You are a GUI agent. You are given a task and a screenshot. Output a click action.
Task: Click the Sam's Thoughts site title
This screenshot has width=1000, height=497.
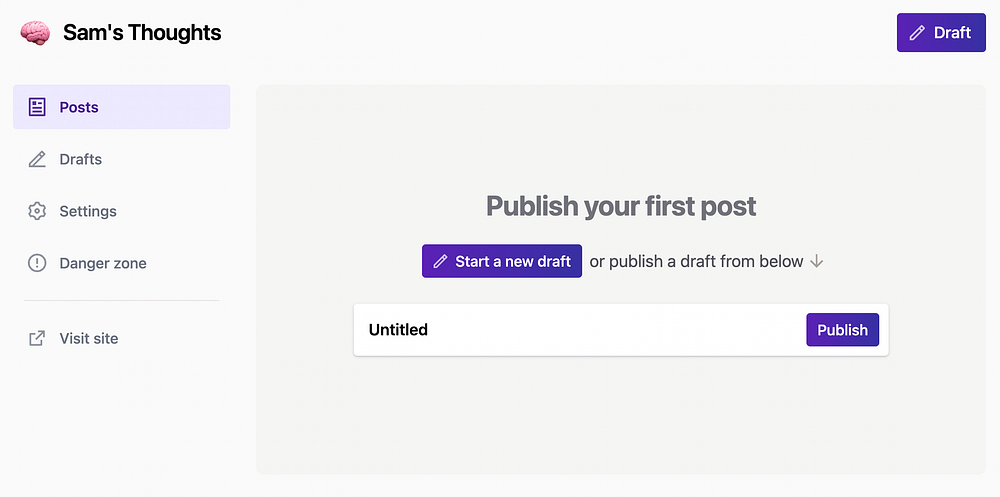[x=142, y=33]
